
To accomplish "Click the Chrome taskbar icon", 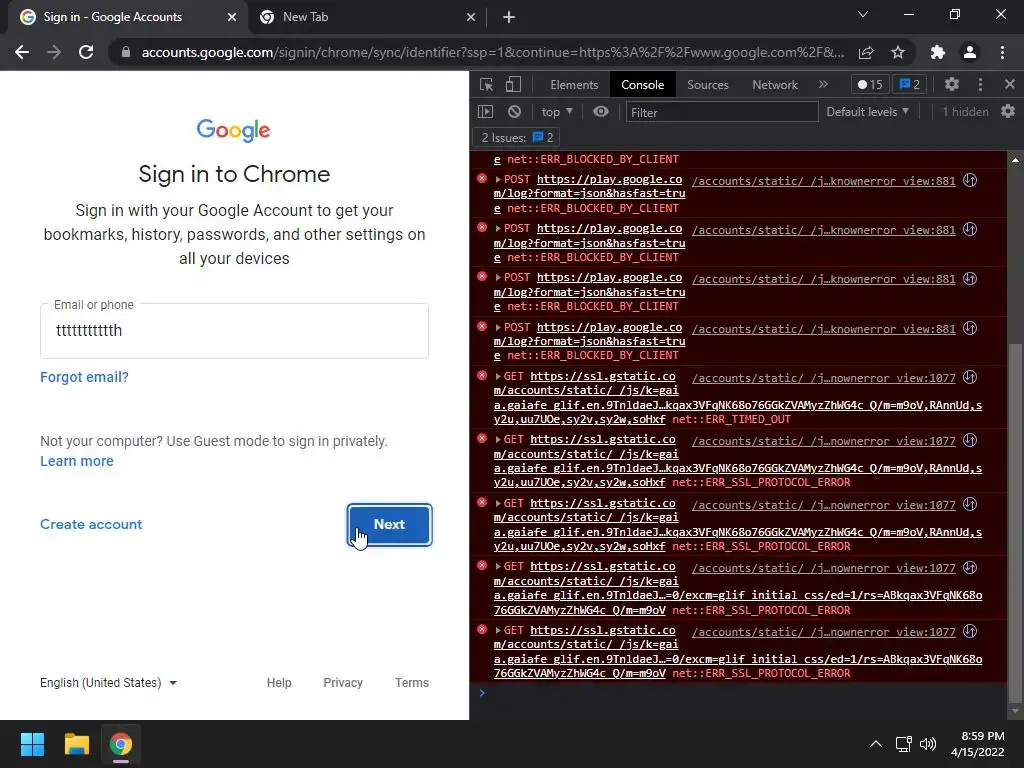I will (x=121, y=744).
